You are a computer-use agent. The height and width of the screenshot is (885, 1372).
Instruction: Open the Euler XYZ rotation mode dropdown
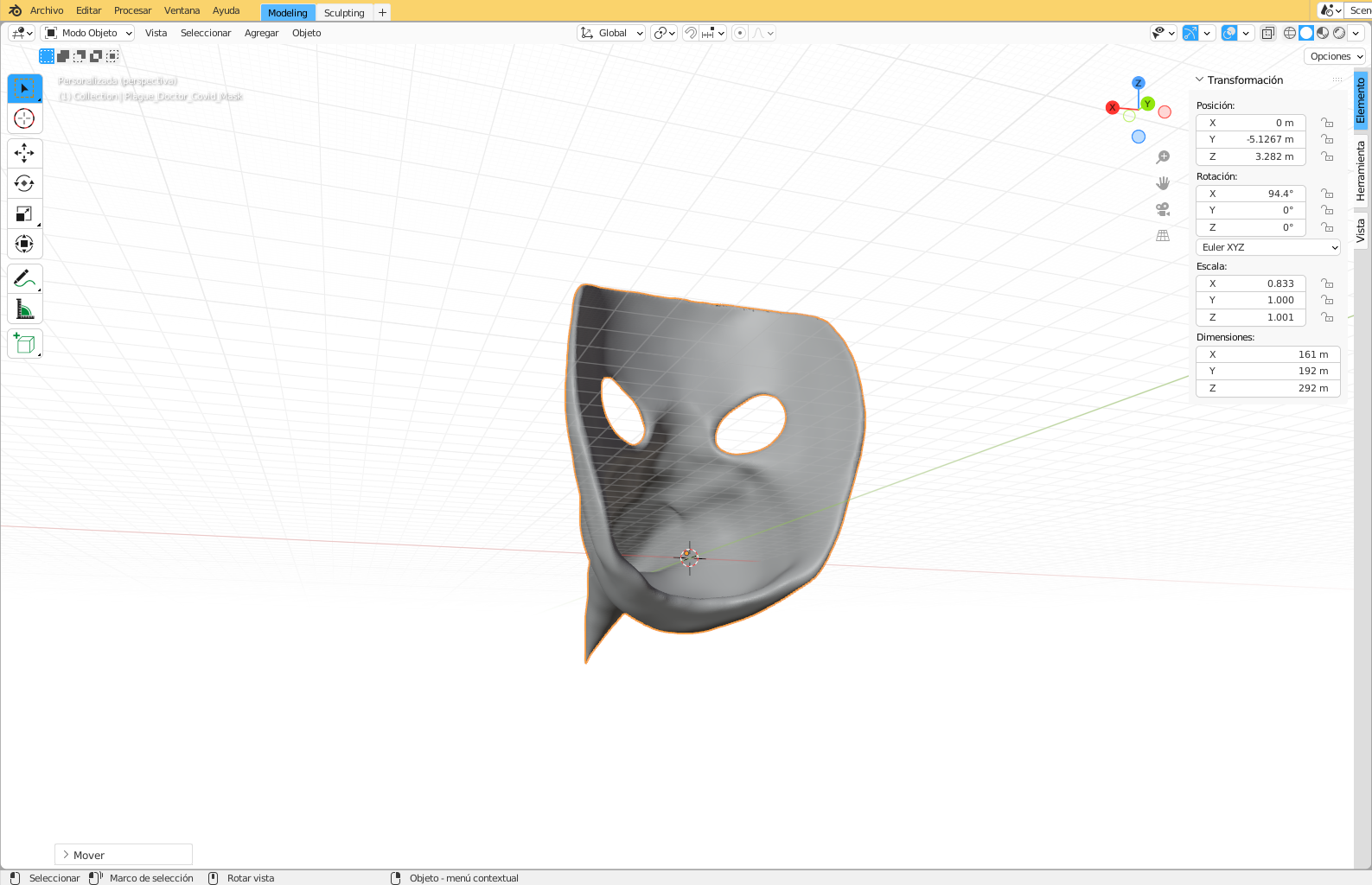[1267, 247]
